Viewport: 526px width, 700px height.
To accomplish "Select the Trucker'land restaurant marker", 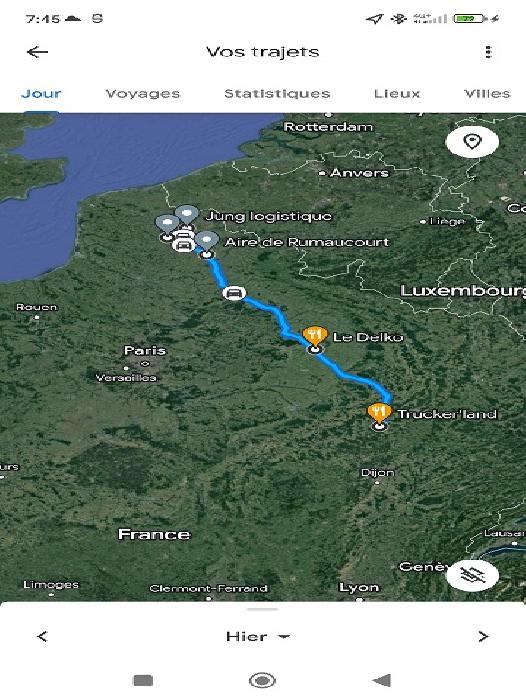I will [x=379, y=413].
